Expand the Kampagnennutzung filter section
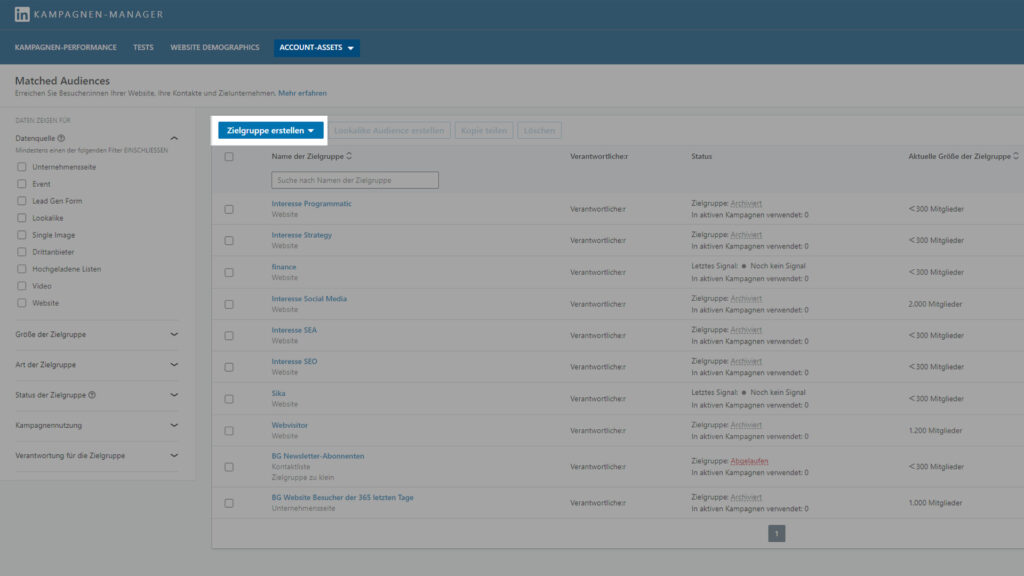1024x576 pixels. point(174,425)
